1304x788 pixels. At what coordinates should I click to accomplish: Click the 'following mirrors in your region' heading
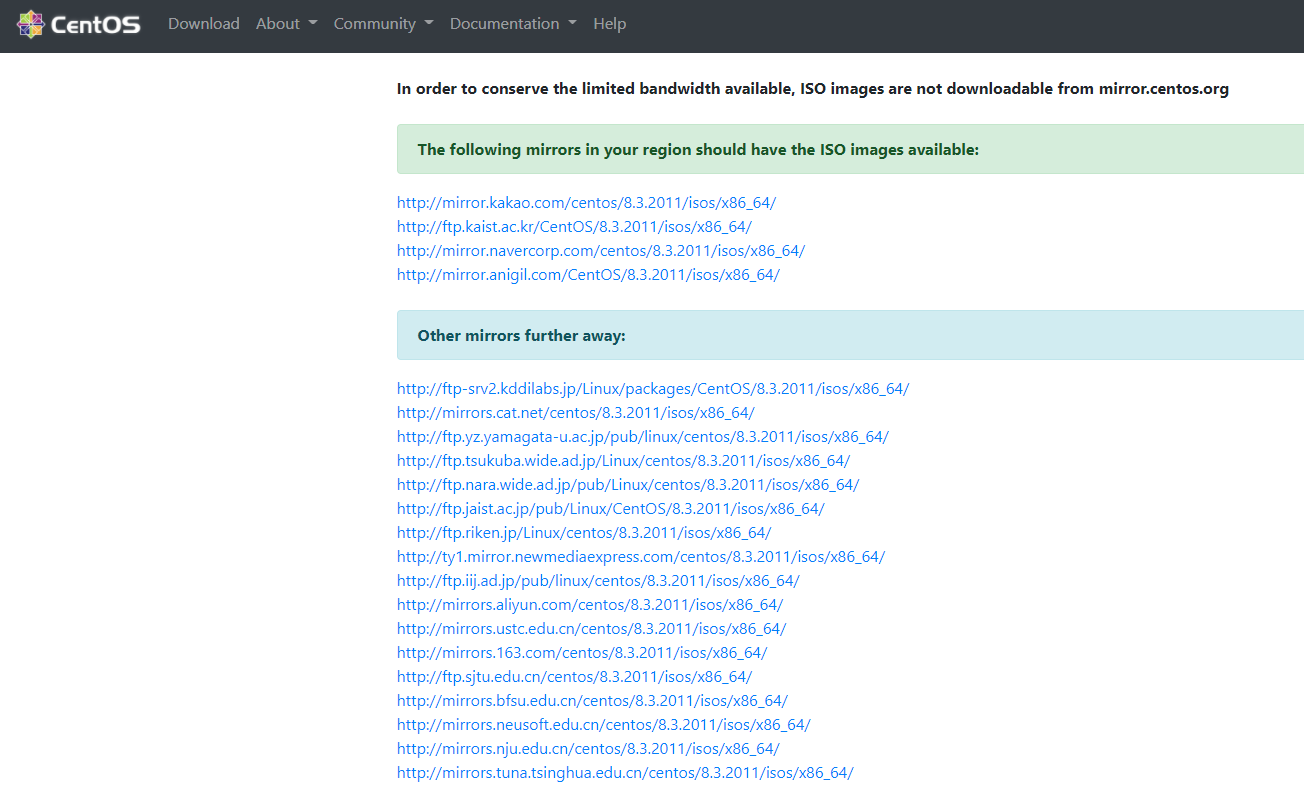tap(698, 150)
